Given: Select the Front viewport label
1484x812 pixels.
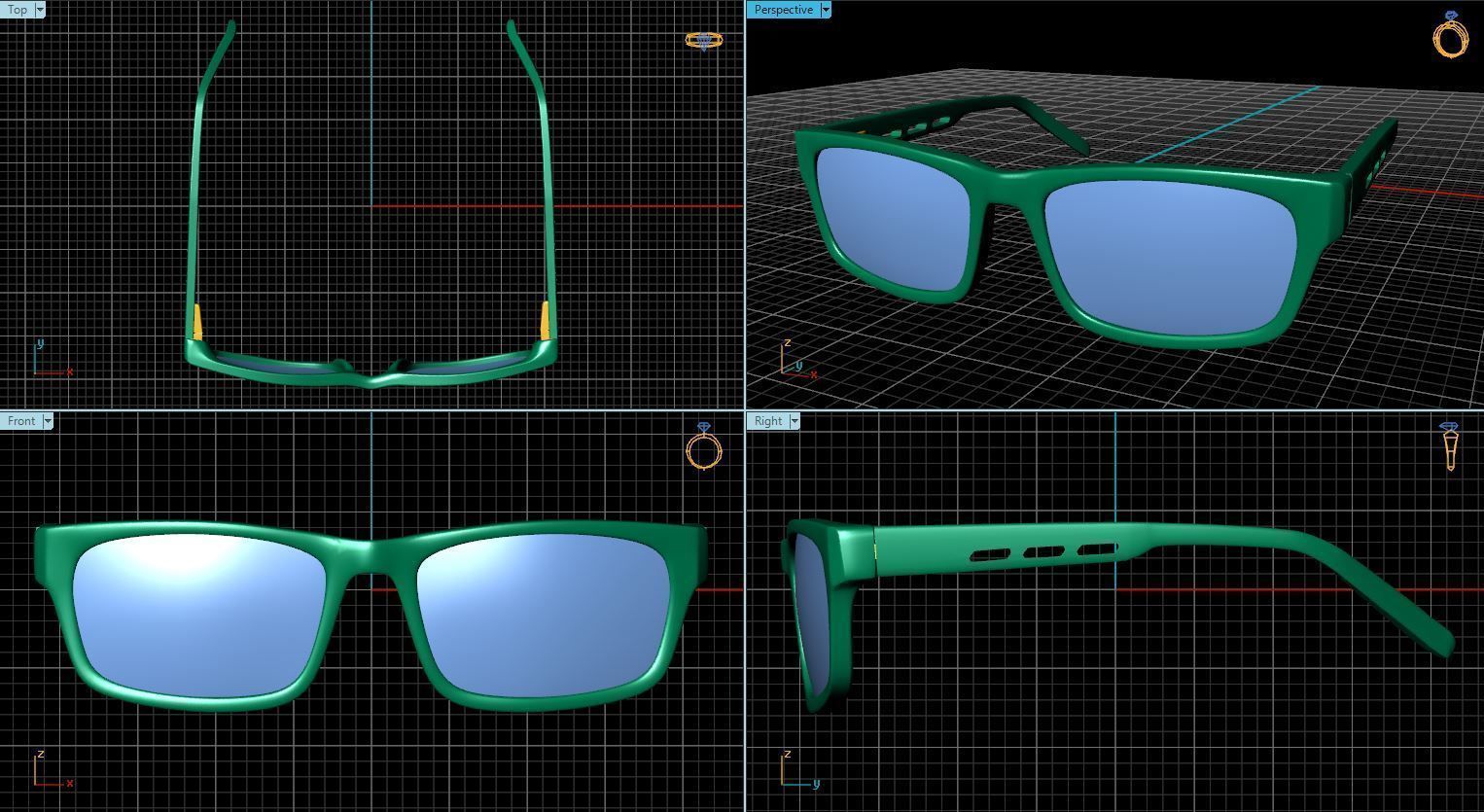Looking at the screenshot, I should 20,421.
